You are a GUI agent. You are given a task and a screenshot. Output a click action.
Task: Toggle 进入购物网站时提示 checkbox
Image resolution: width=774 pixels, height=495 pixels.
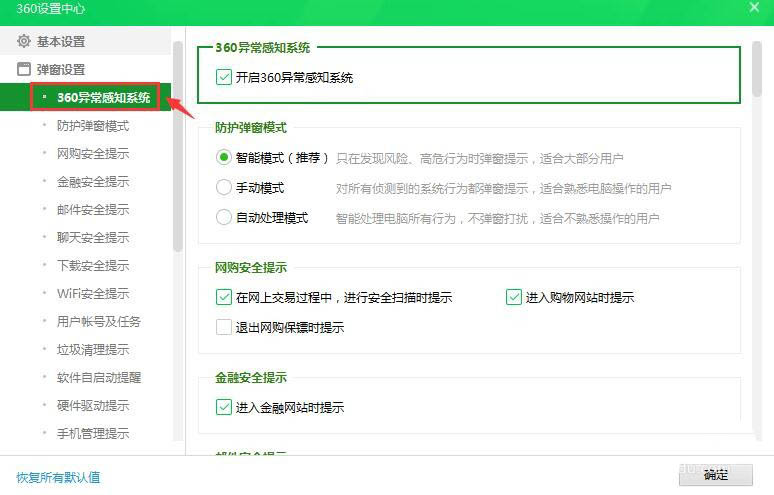514,297
